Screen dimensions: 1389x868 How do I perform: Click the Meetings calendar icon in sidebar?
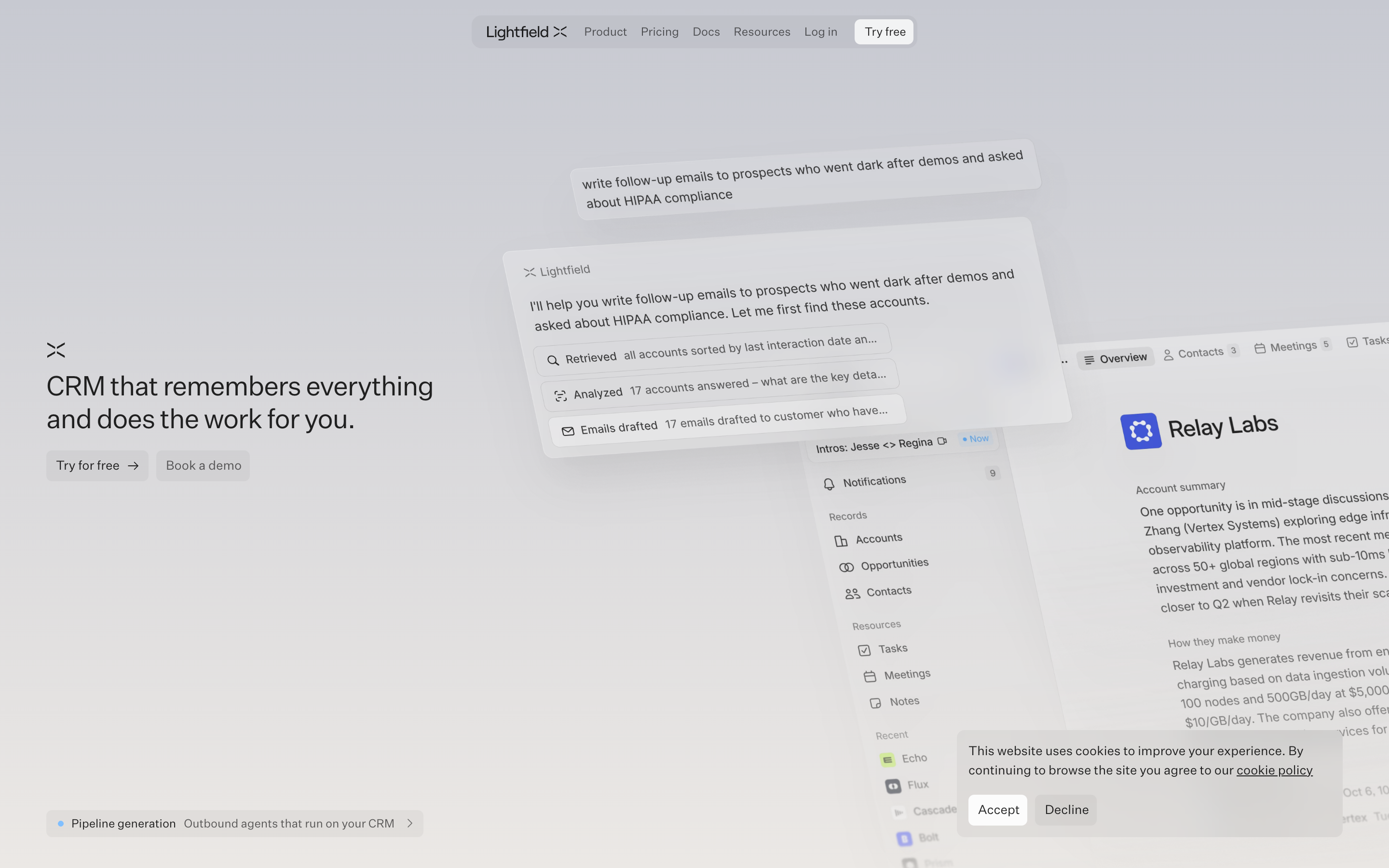pyautogui.click(x=870, y=677)
